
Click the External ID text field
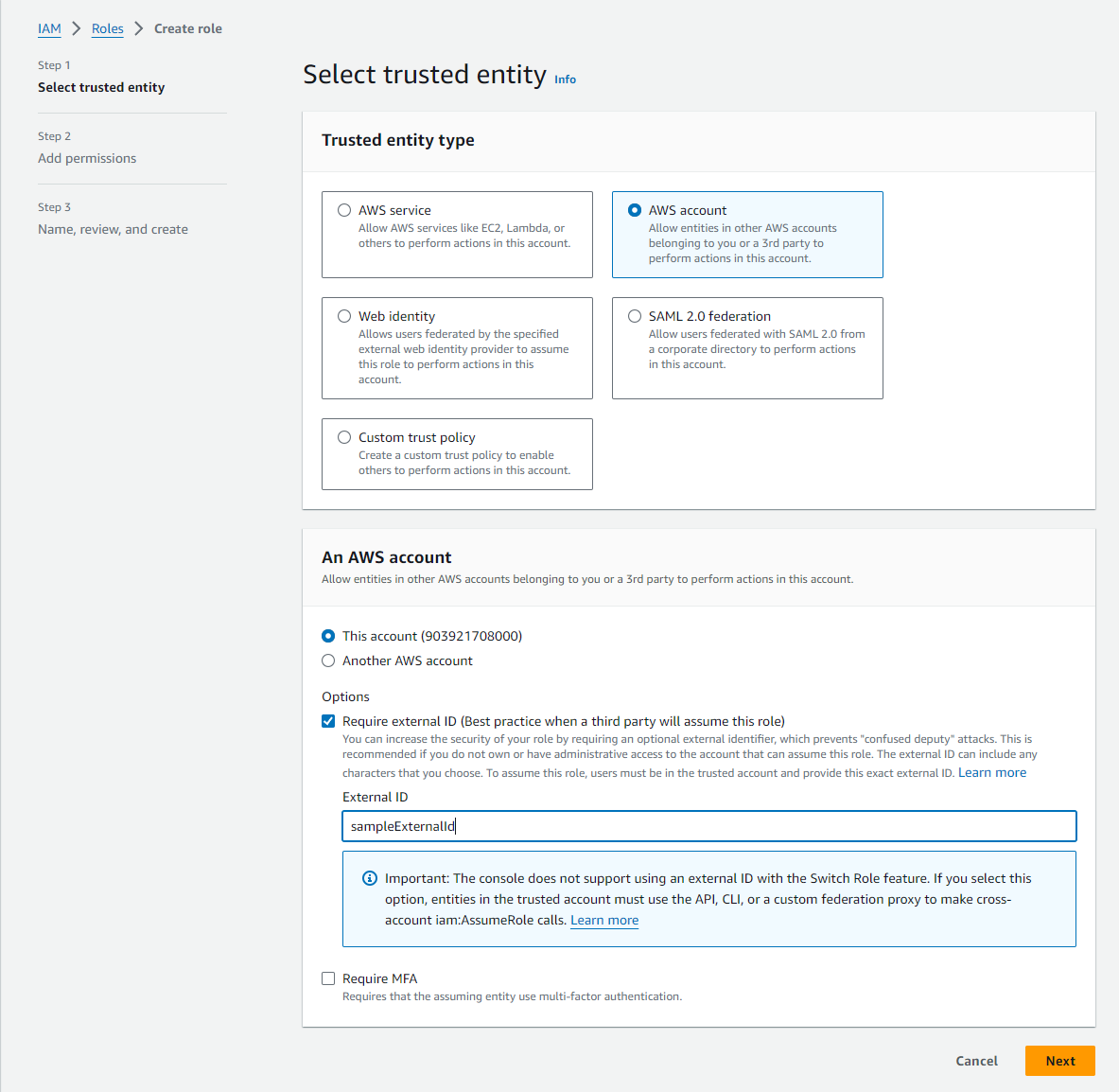coord(708,826)
